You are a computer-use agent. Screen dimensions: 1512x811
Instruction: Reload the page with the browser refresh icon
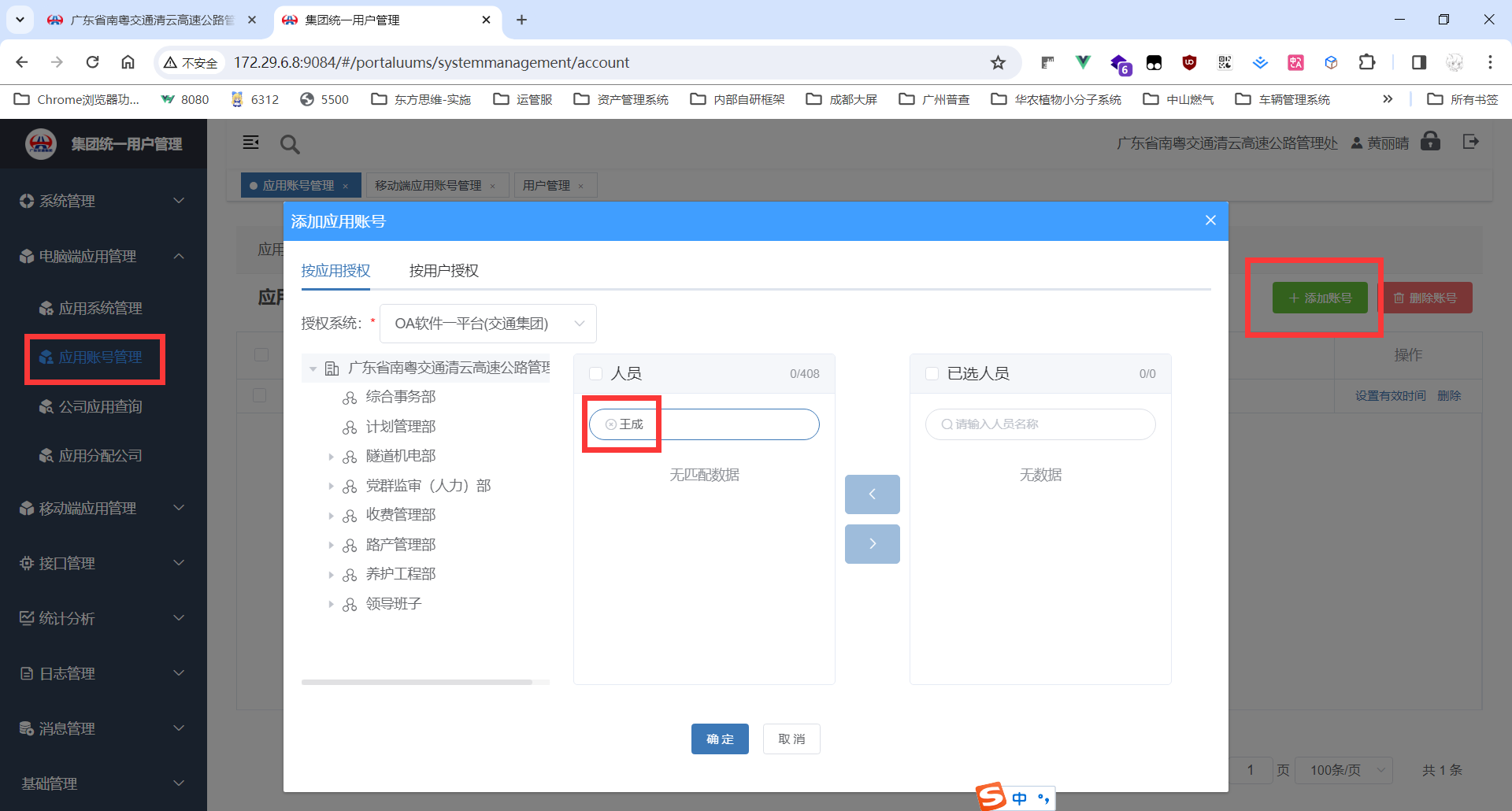click(92, 62)
